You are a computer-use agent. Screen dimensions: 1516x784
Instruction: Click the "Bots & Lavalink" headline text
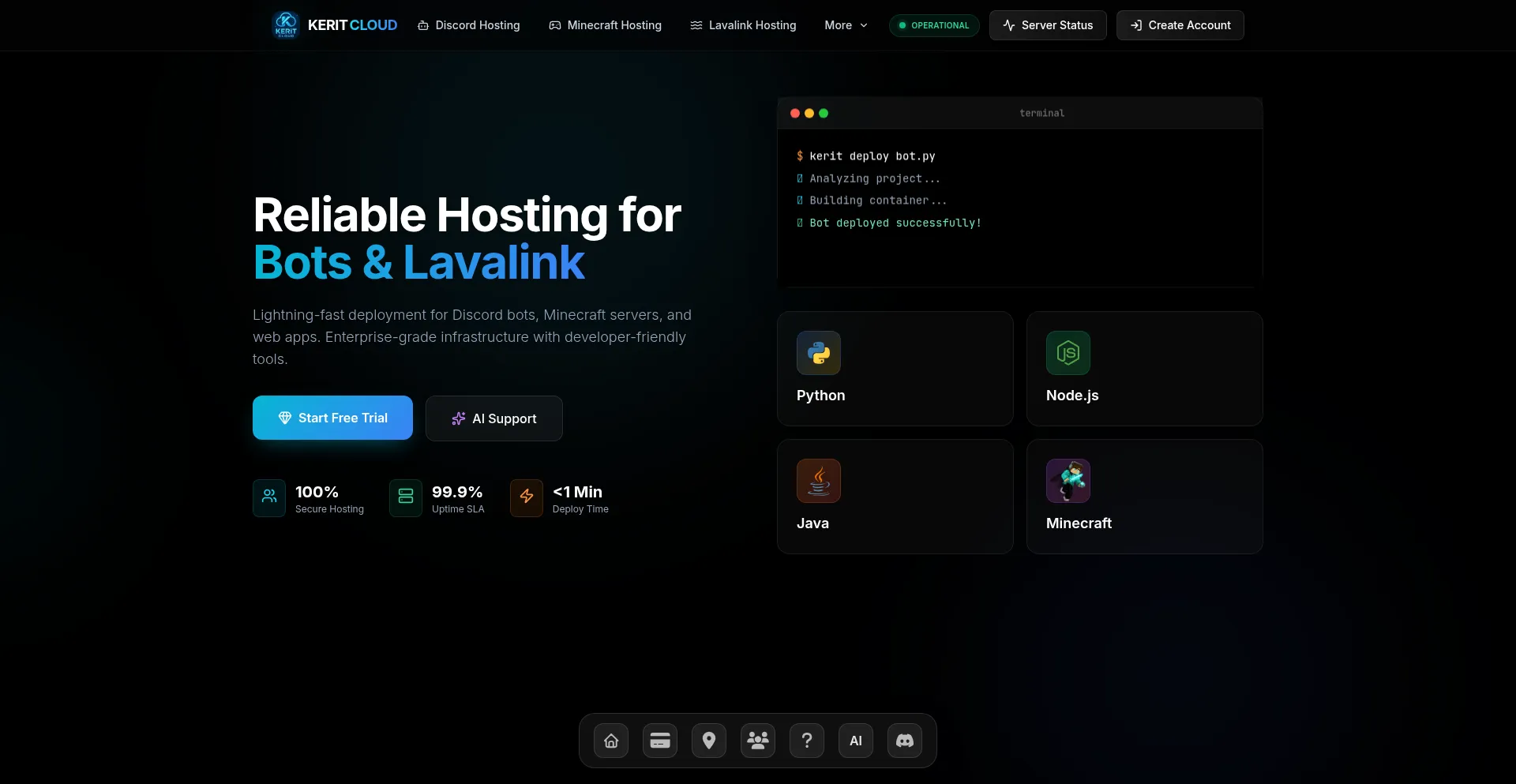[x=419, y=262]
